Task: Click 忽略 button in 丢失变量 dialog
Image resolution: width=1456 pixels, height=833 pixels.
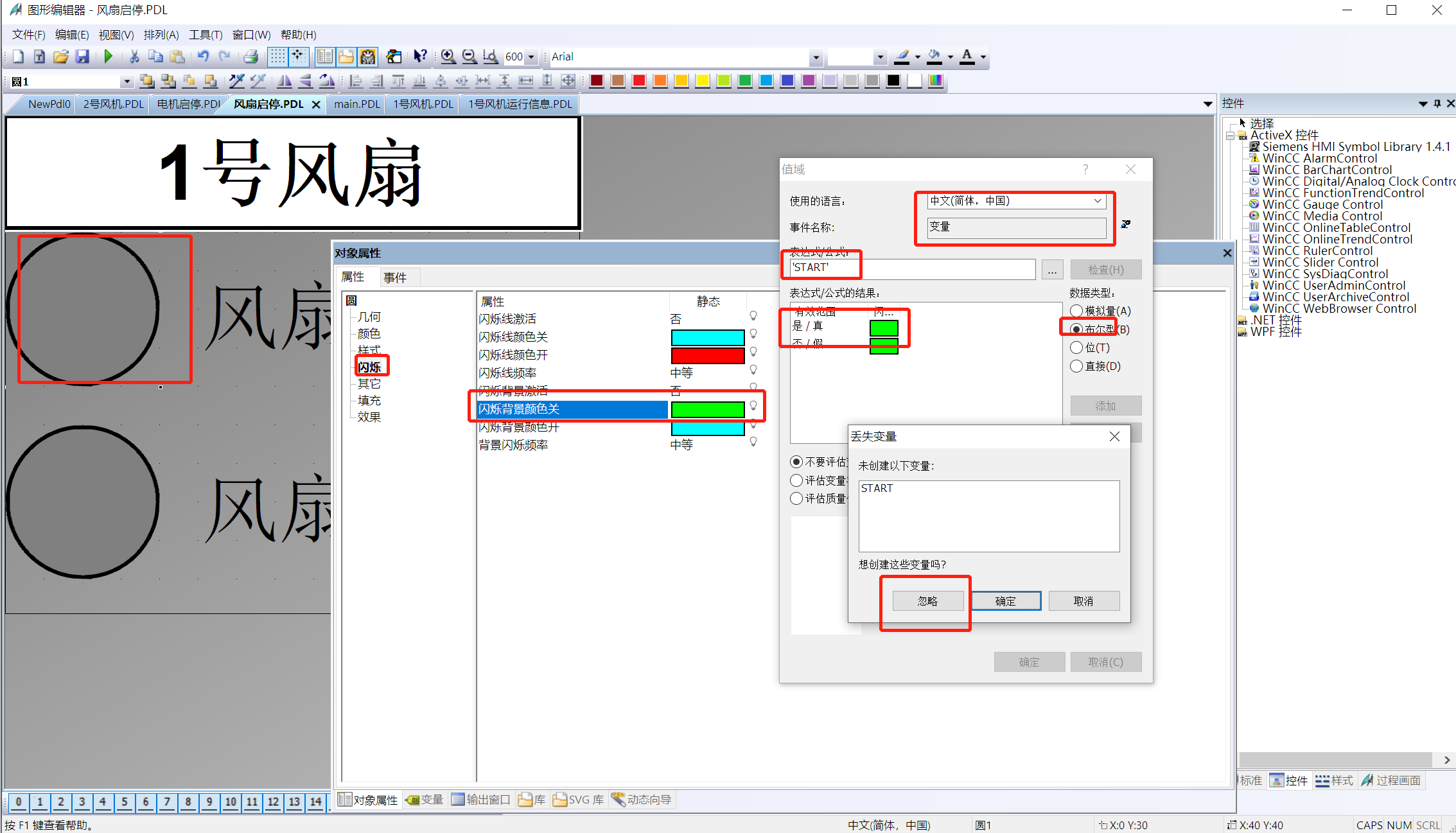Action: 927,601
